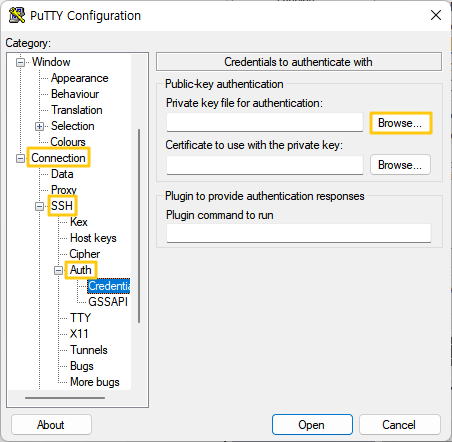The image size is (452, 442).
Task: Open the Bugs settings
Action: [82, 366]
